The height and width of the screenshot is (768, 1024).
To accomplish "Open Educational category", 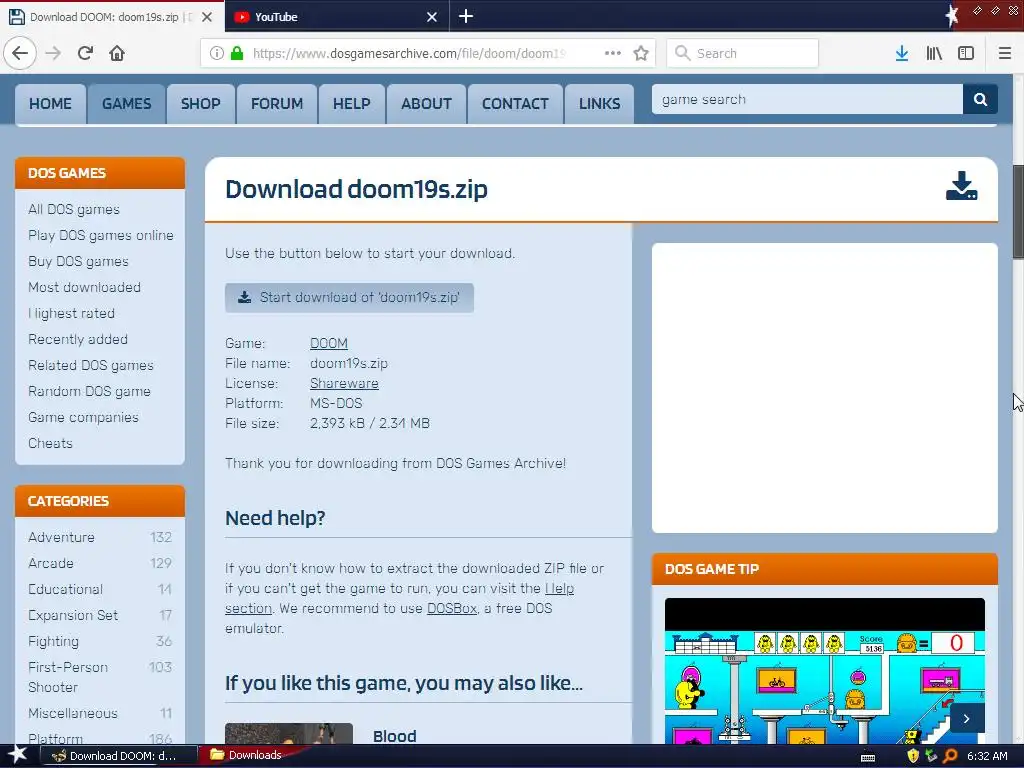I will coord(65,590).
